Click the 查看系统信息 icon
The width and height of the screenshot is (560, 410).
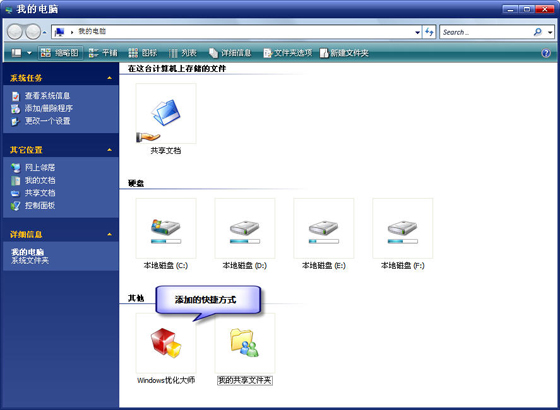(x=15, y=96)
